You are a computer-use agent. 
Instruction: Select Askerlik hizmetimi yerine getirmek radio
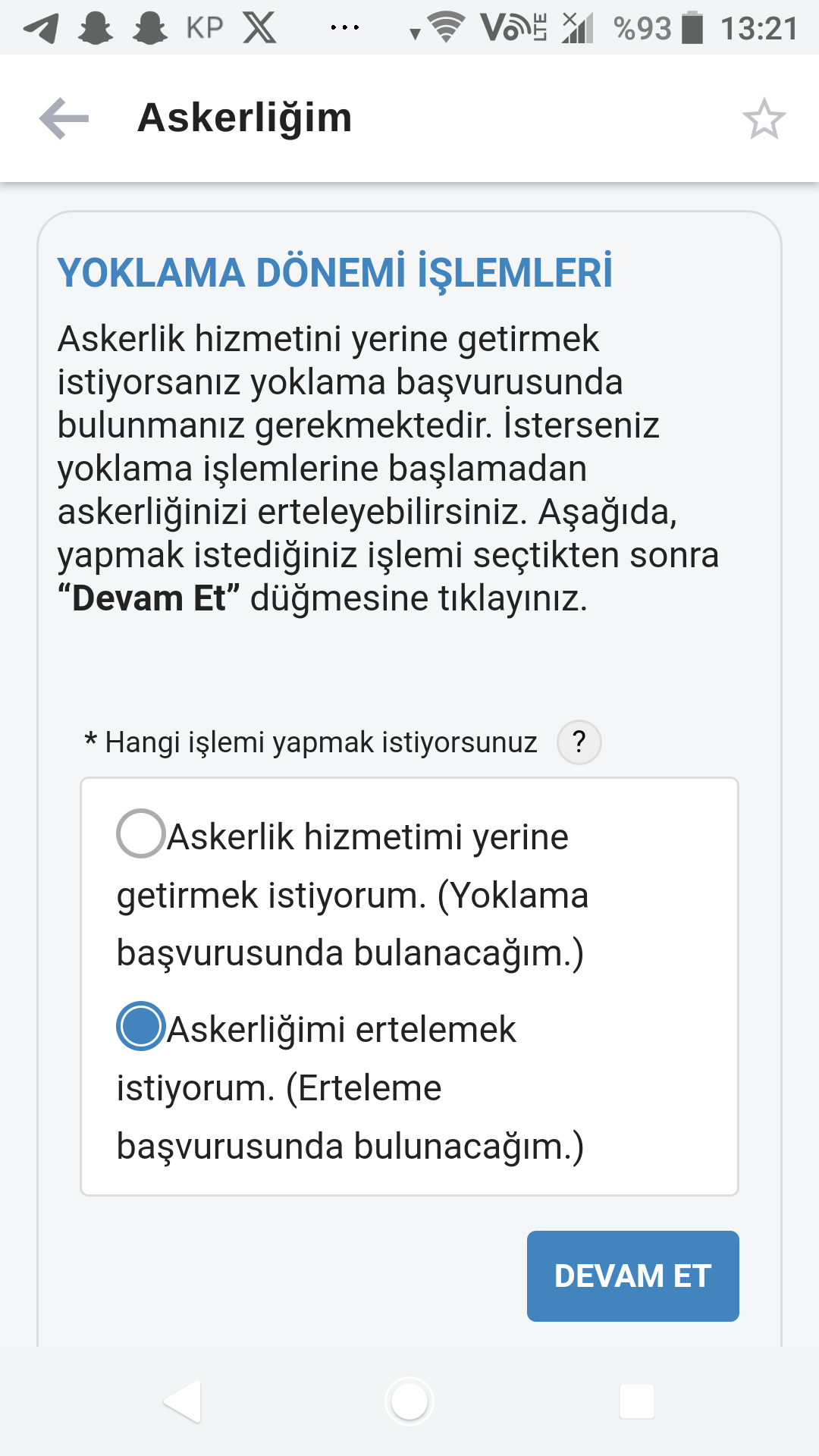pyautogui.click(x=141, y=834)
